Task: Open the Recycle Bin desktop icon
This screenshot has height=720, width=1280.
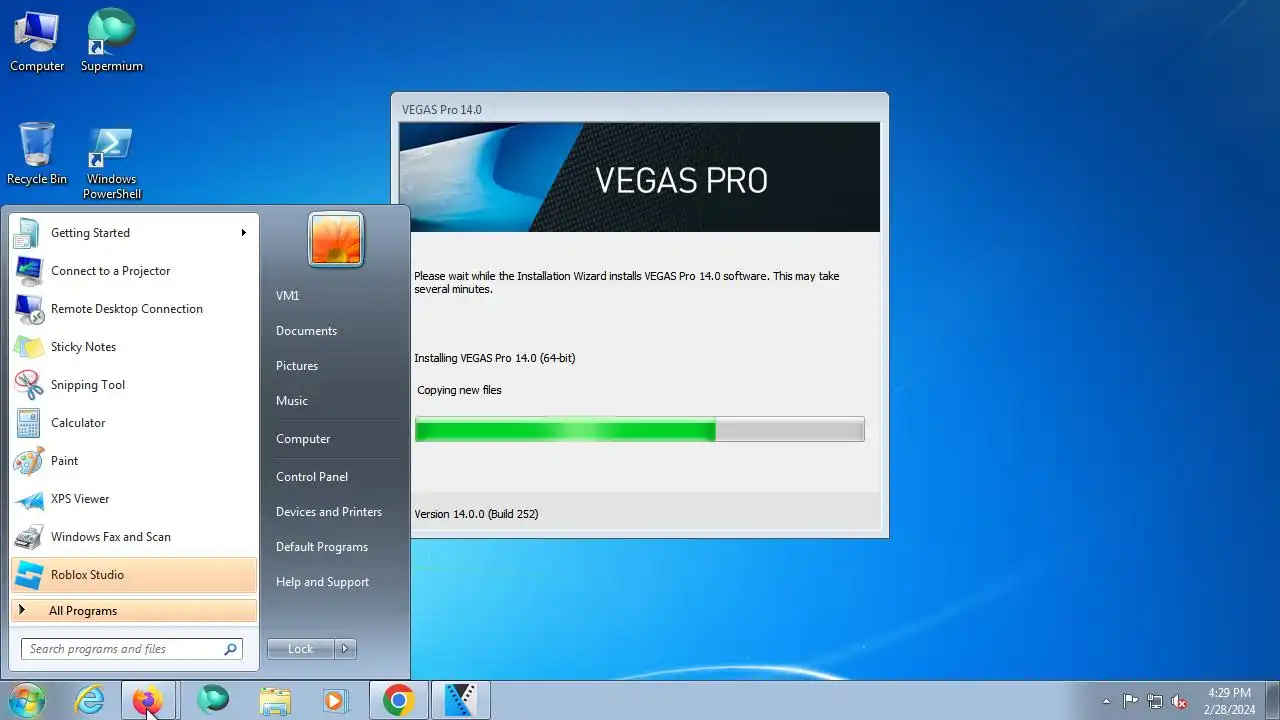Action: point(37,154)
